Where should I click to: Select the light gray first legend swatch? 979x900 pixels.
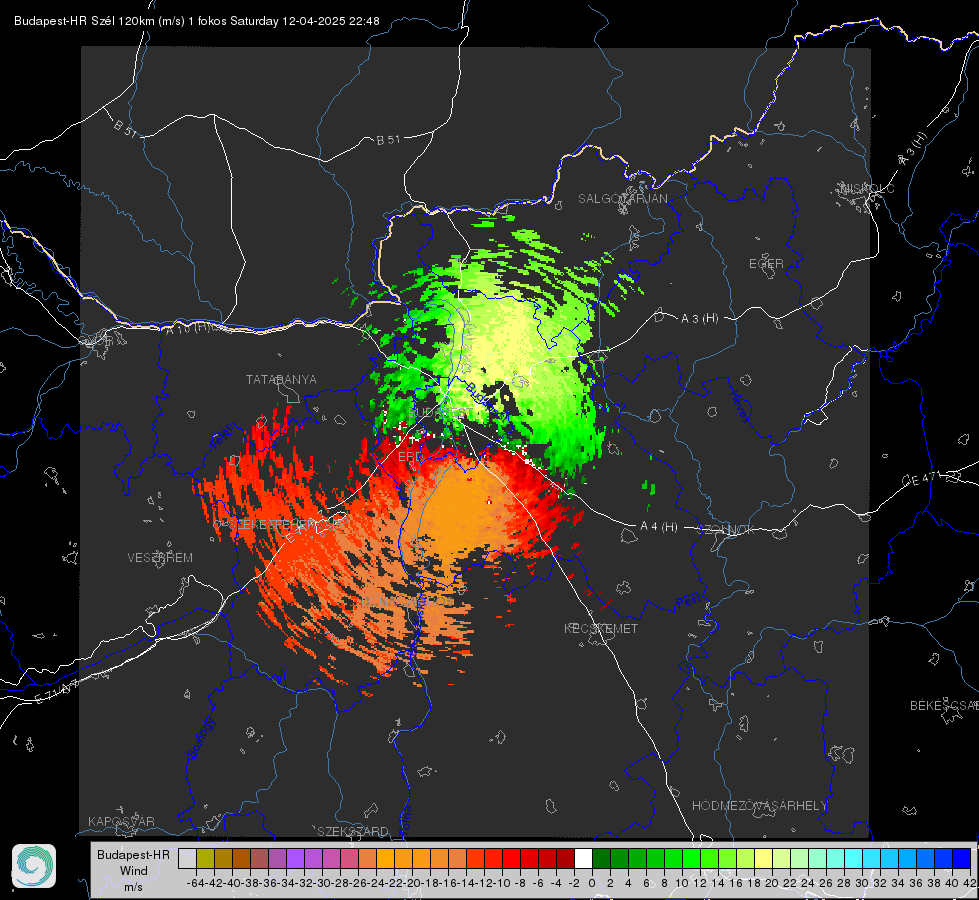[x=187, y=858]
